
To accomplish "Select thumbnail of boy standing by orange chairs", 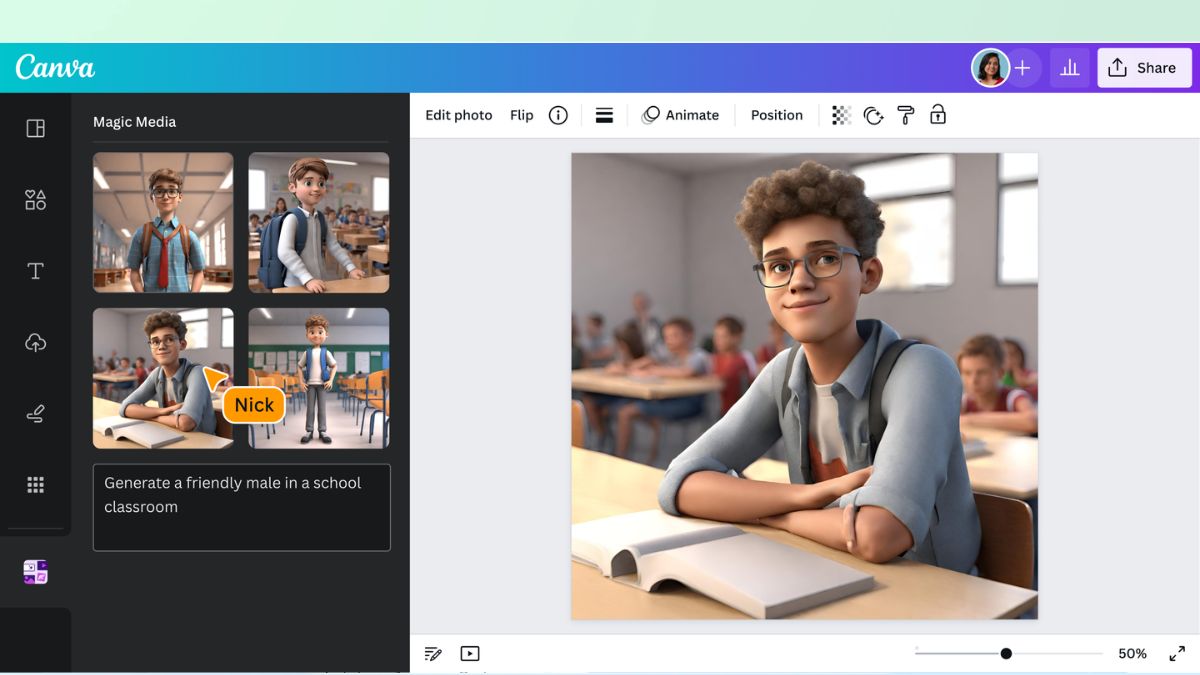I will pos(319,378).
